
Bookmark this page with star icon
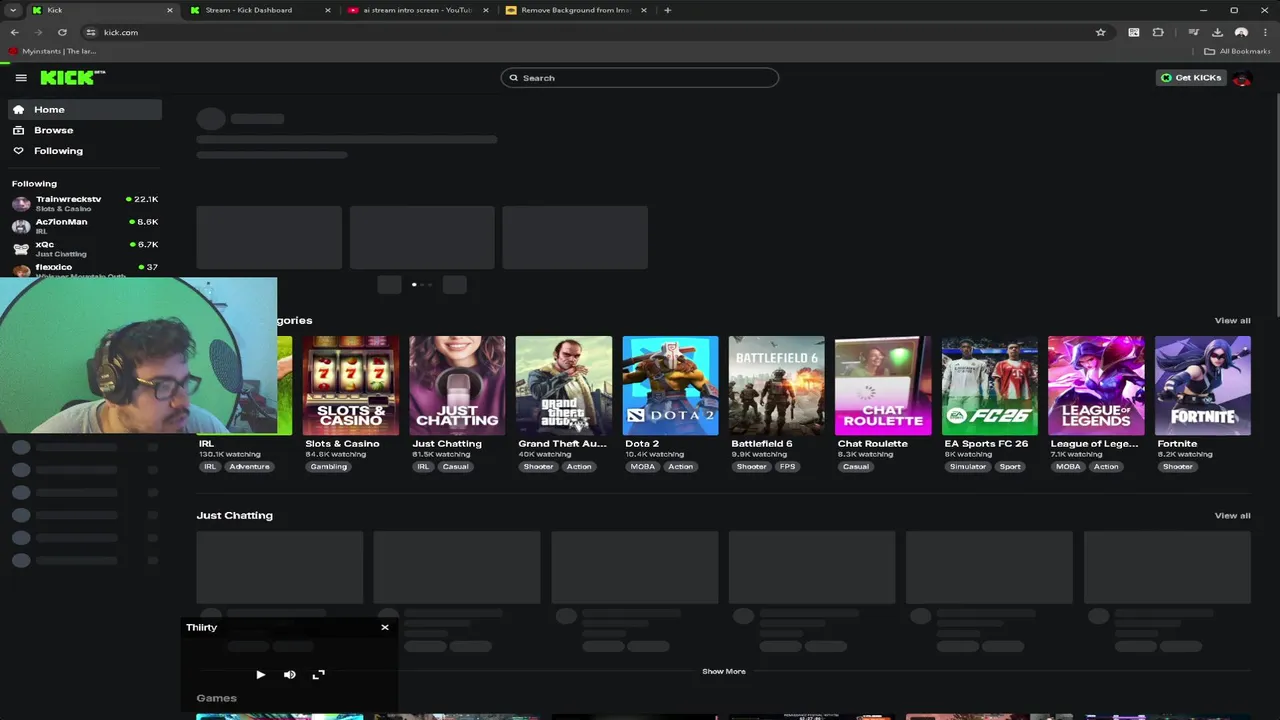1101,32
